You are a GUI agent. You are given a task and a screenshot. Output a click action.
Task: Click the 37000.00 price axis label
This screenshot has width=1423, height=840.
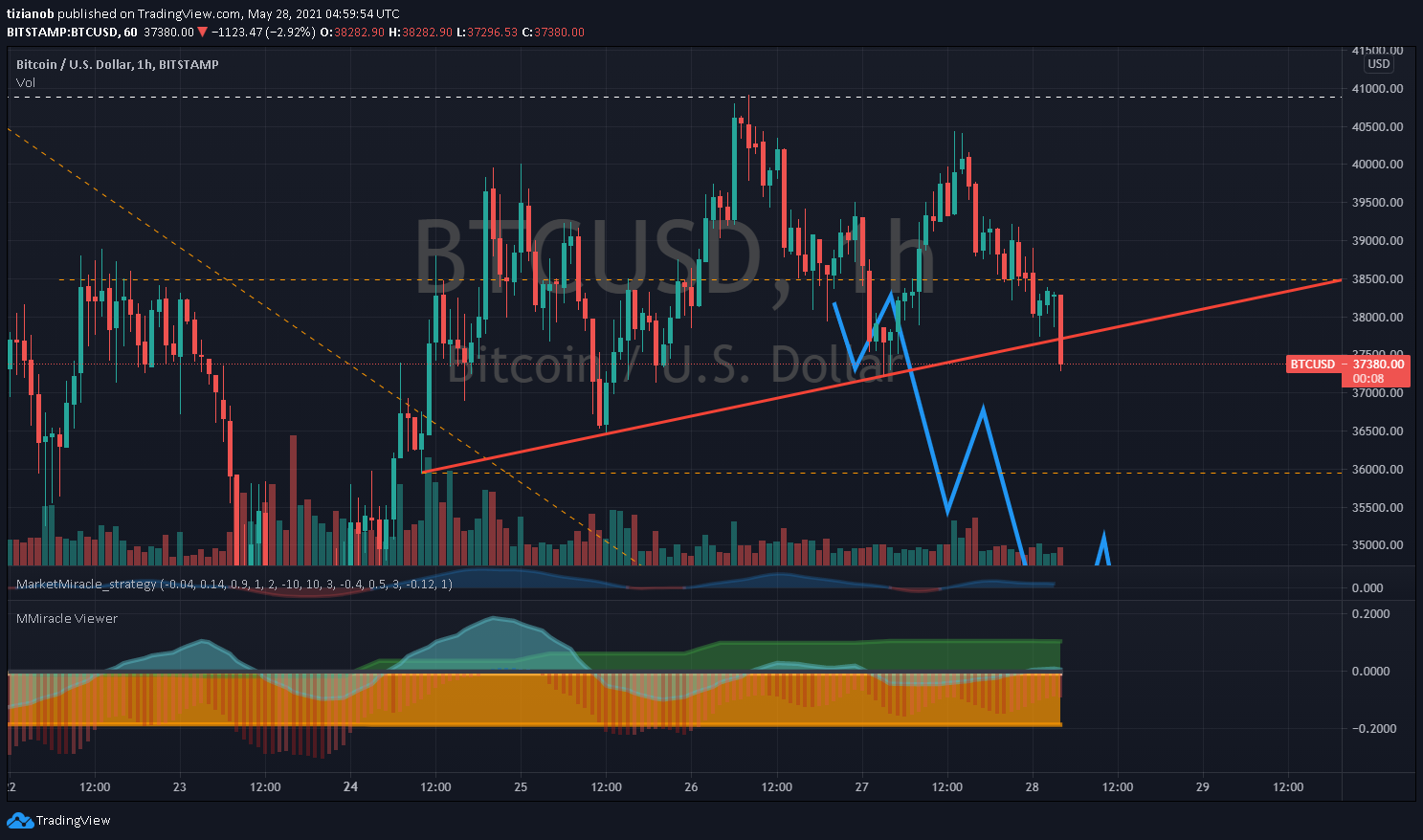pyautogui.click(x=1376, y=393)
